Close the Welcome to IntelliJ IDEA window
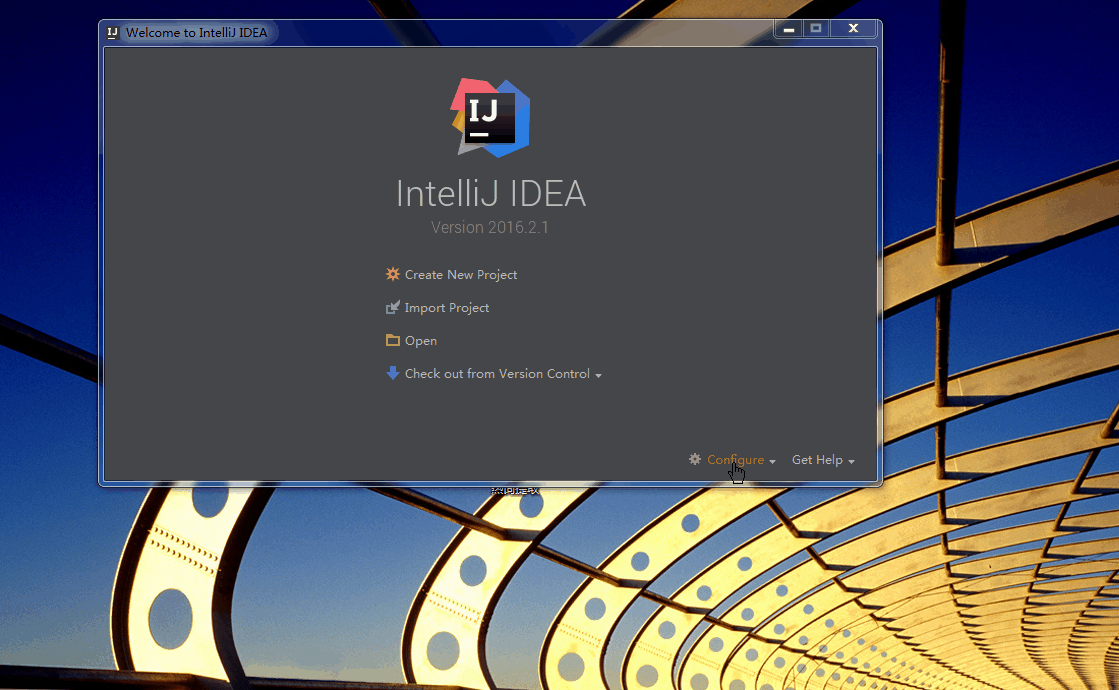 pyautogui.click(x=853, y=30)
